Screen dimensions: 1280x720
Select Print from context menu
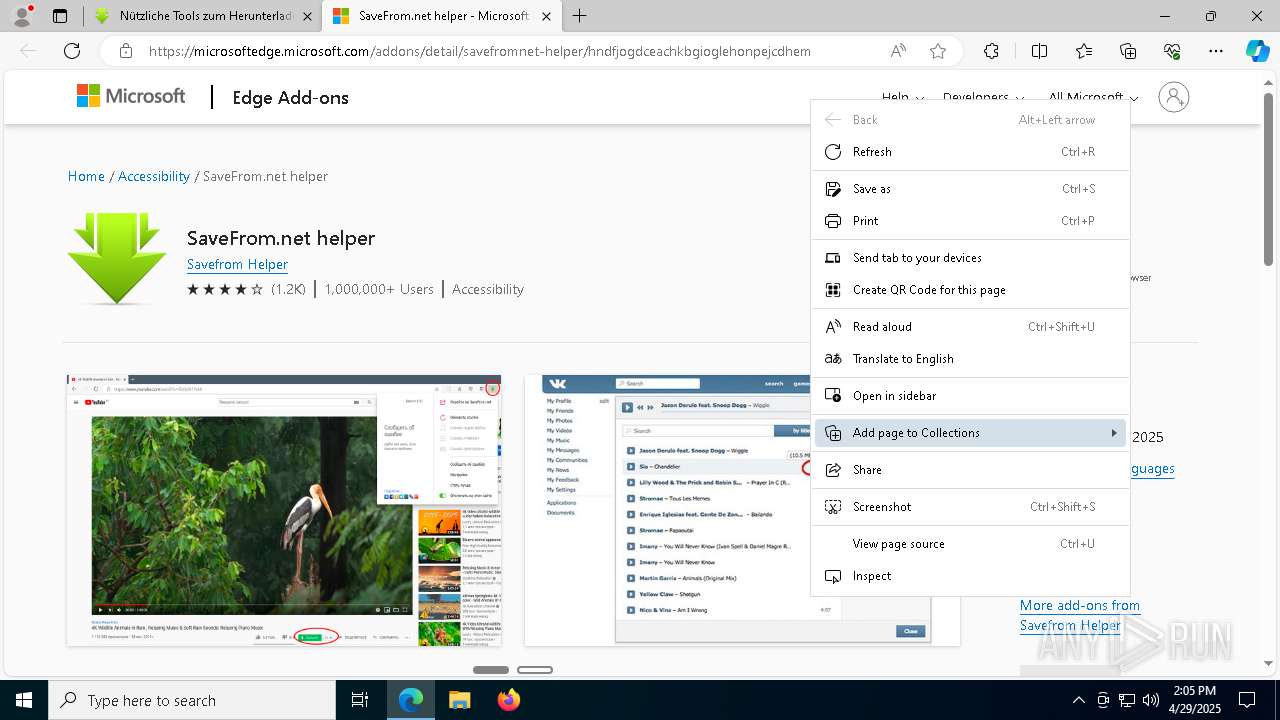(970, 221)
